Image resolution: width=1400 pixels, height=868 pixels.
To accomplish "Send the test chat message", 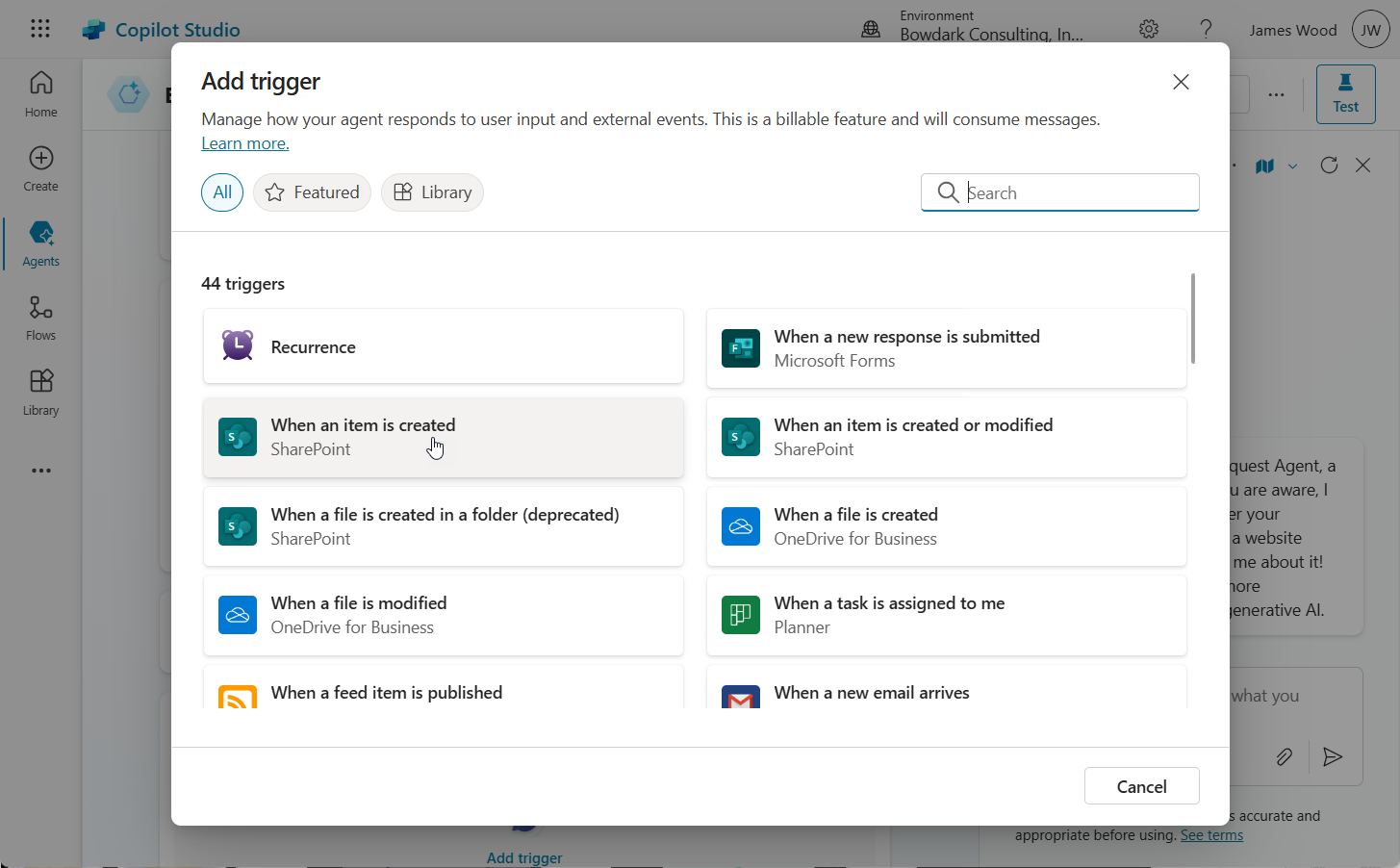I will click(x=1333, y=757).
